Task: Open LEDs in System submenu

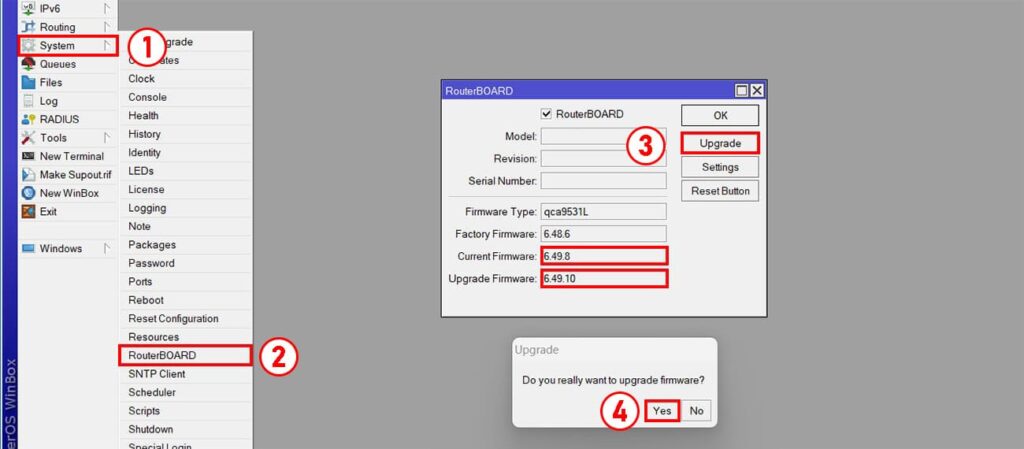Action: [185, 171]
